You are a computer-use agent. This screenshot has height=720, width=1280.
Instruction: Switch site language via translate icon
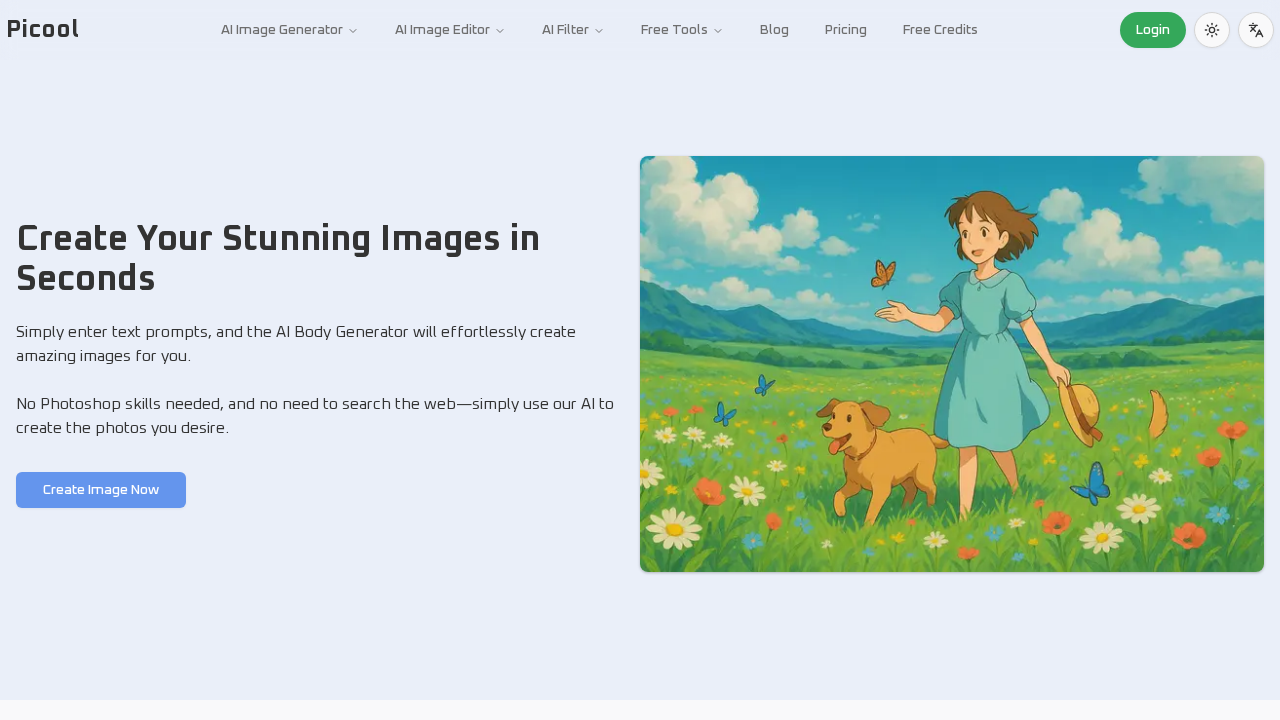pyautogui.click(x=1255, y=29)
